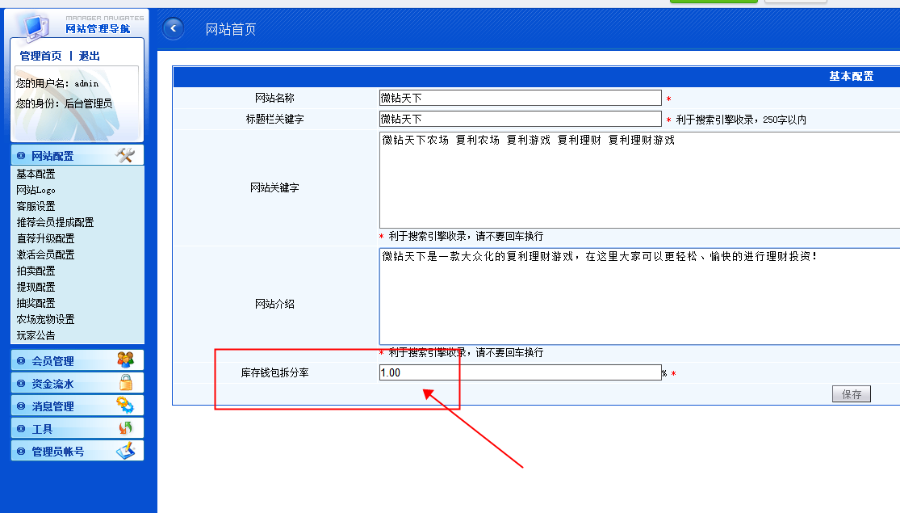Click the back arrow circle button

pos(173,28)
